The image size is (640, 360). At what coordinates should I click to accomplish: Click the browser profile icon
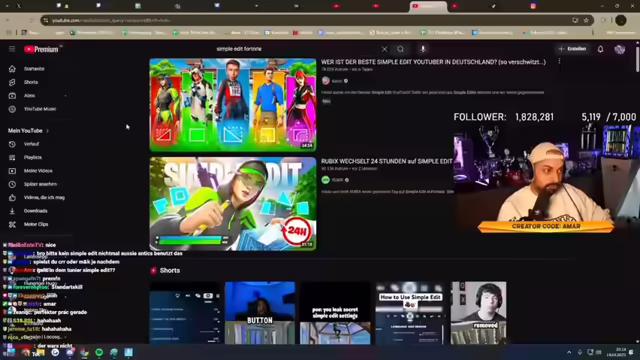pos(621,20)
